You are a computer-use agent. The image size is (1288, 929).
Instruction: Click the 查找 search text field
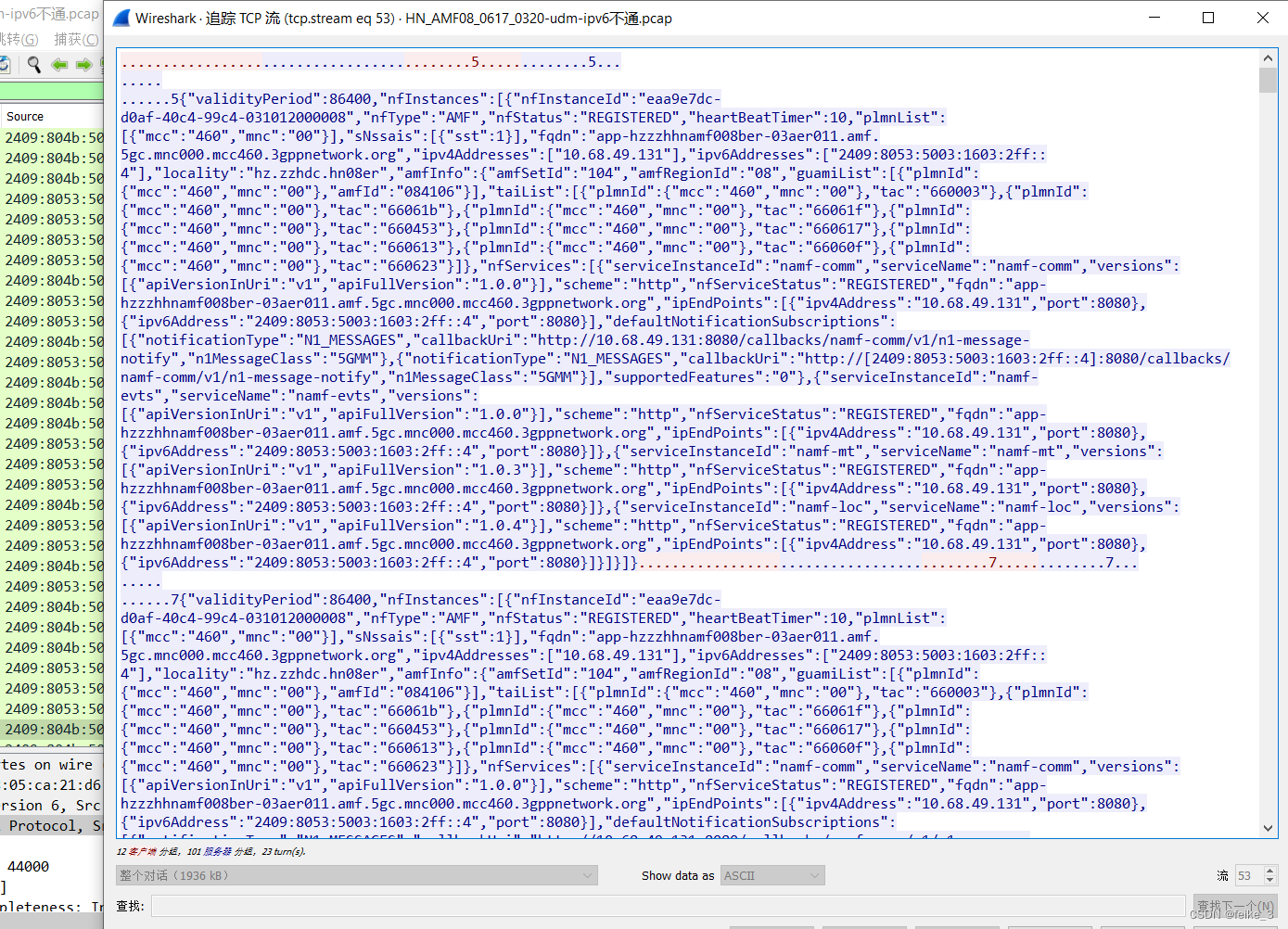pos(668,906)
